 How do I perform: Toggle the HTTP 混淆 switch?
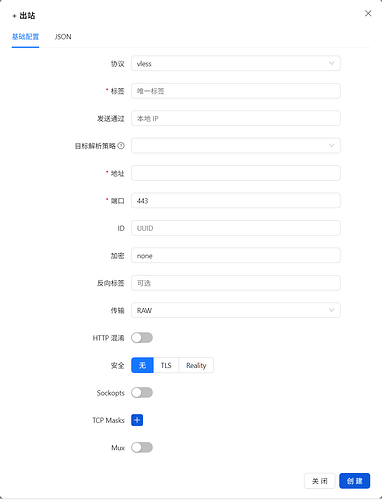(142, 338)
